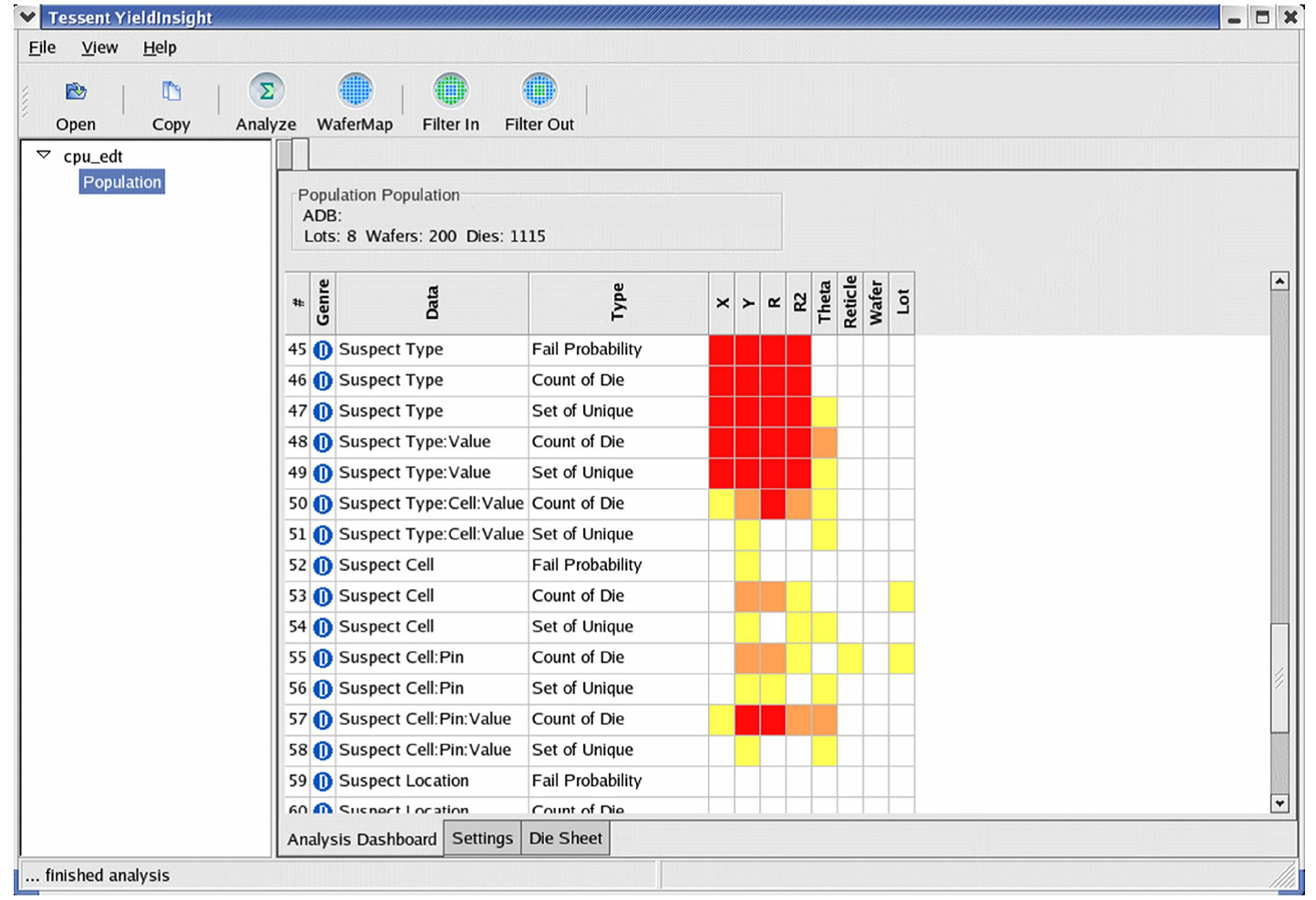Sort by the Type column header
1316x900 pixels.
tap(618, 303)
